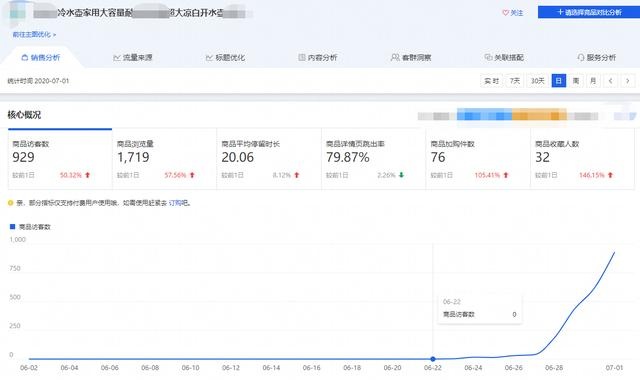Select the 商品收藏人数 32 card
Screen dimensions: 640x380
(582, 159)
